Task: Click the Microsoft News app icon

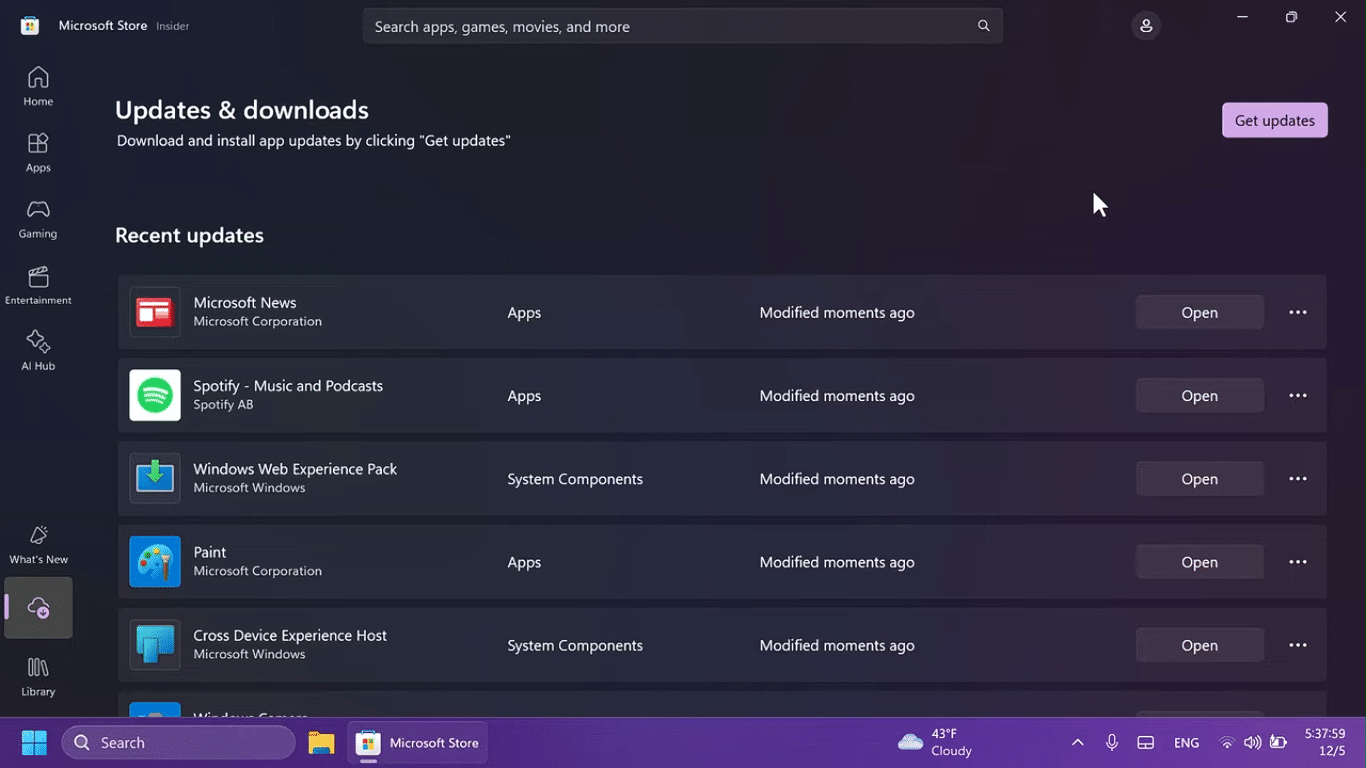Action: coord(155,312)
